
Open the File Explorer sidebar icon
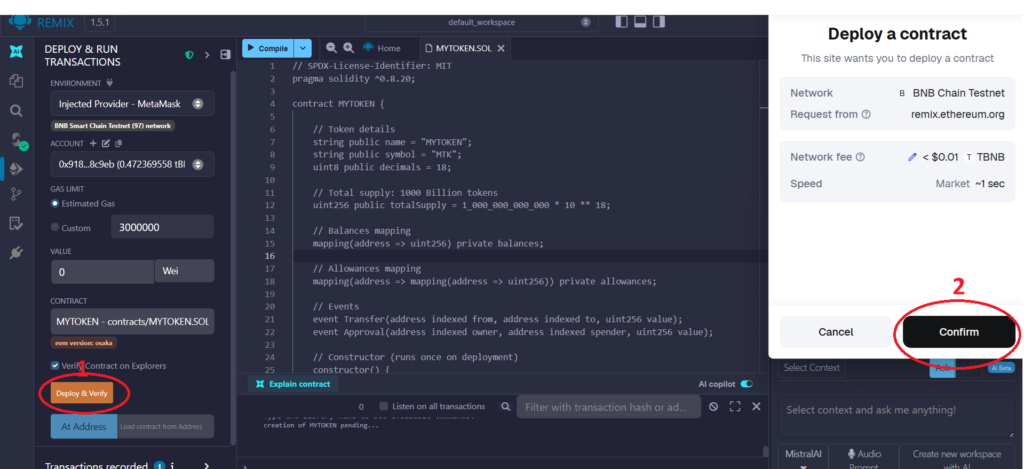click(16, 81)
